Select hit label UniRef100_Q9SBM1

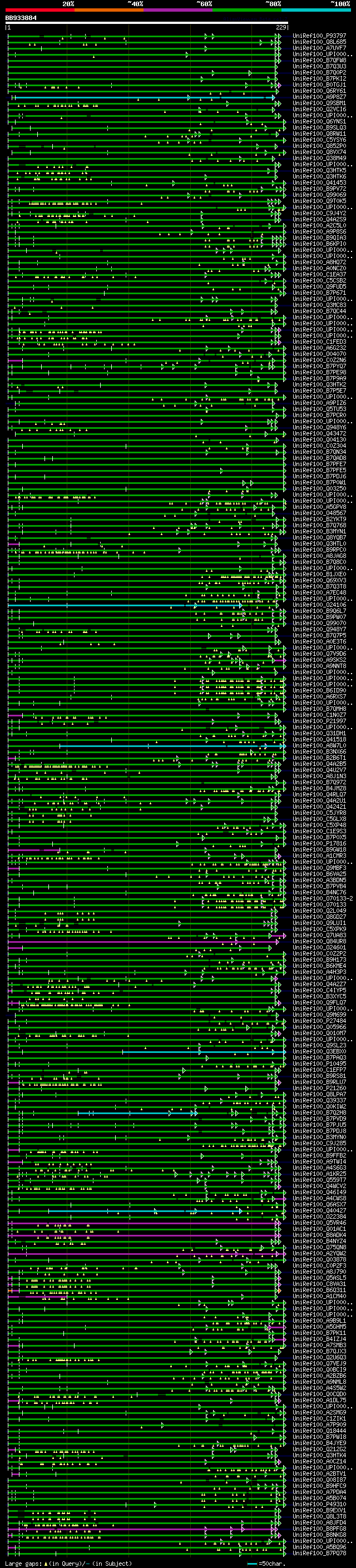[319, 103]
